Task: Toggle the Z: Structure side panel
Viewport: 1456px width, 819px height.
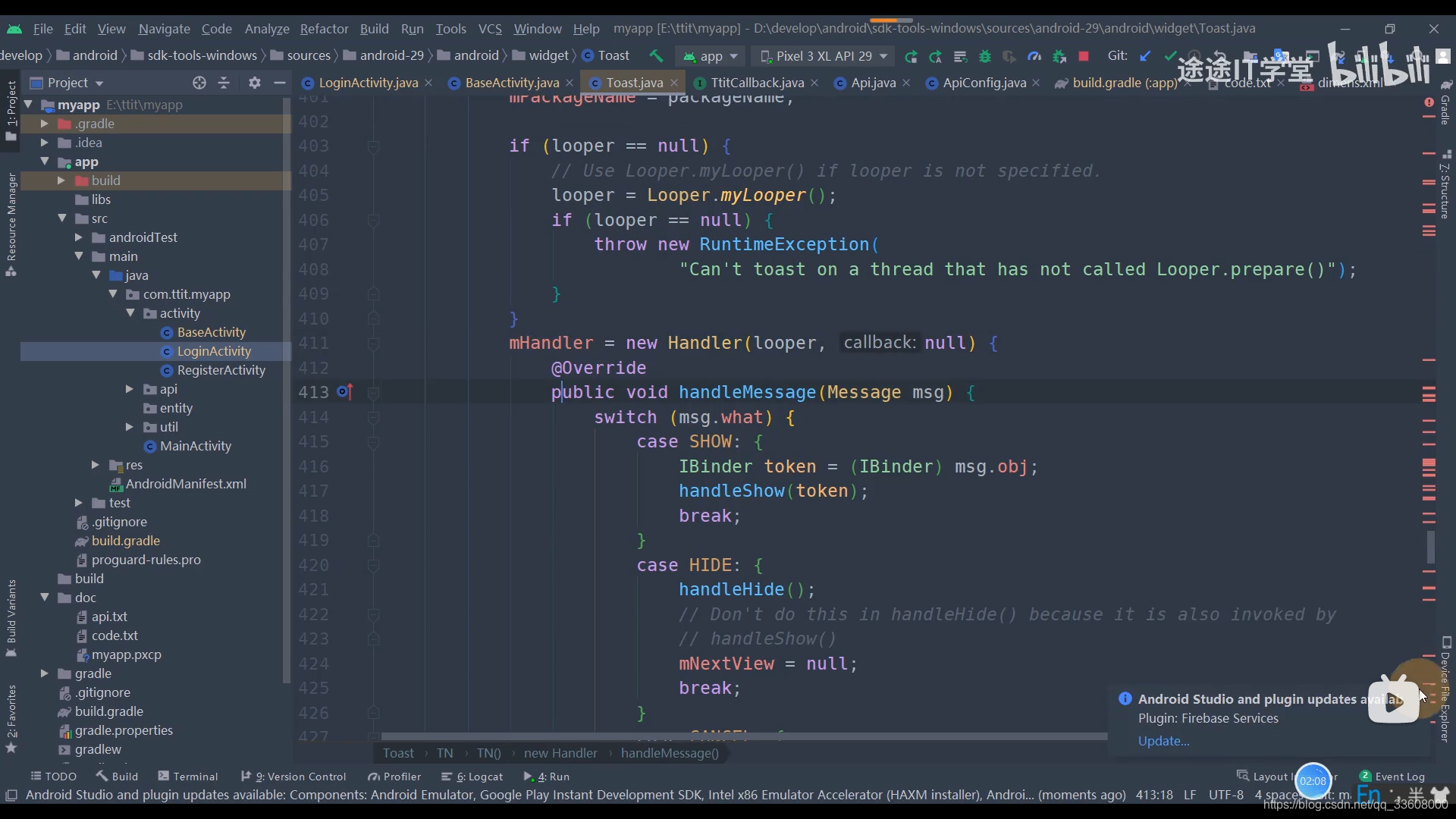Action: [1445, 184]
